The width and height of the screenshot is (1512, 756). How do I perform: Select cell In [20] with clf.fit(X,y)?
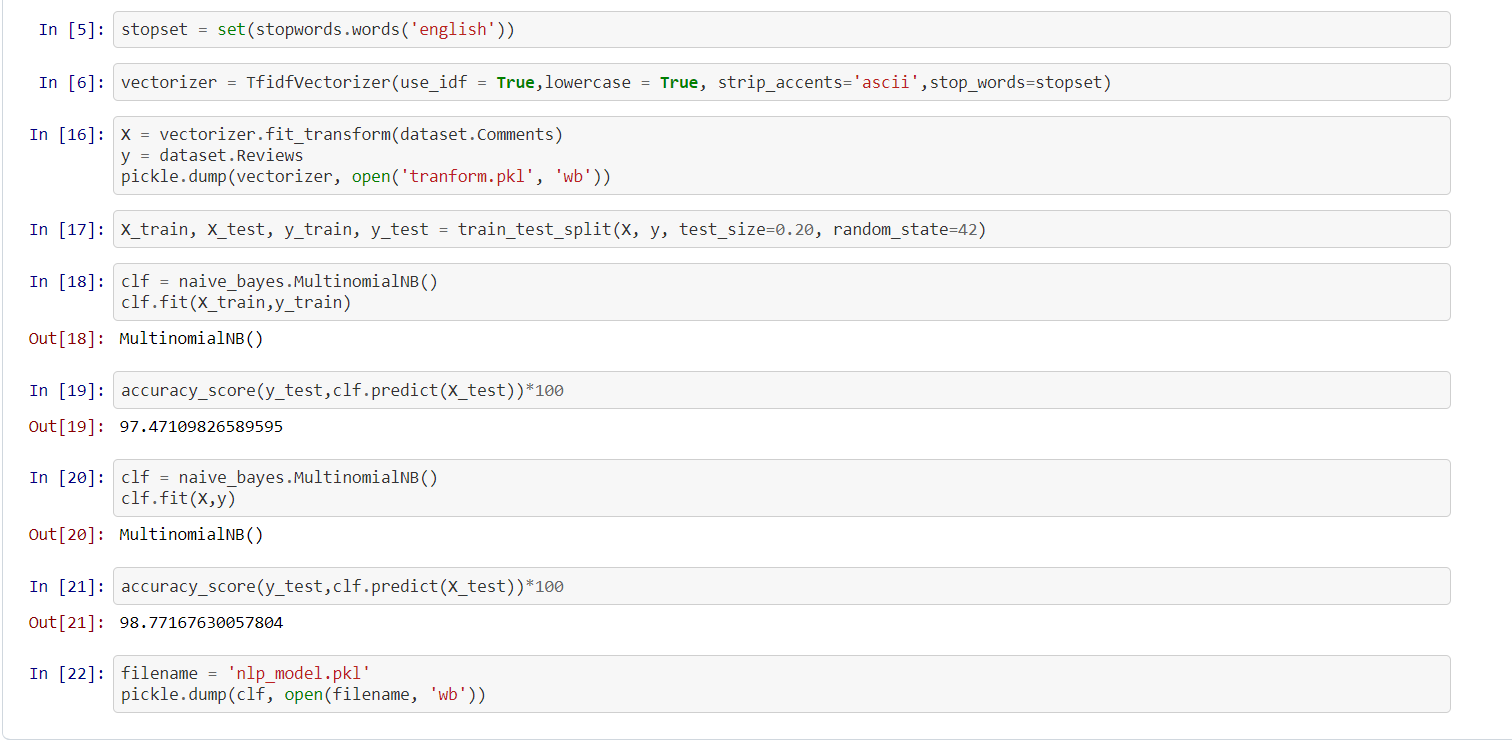[x=782, y=488]
